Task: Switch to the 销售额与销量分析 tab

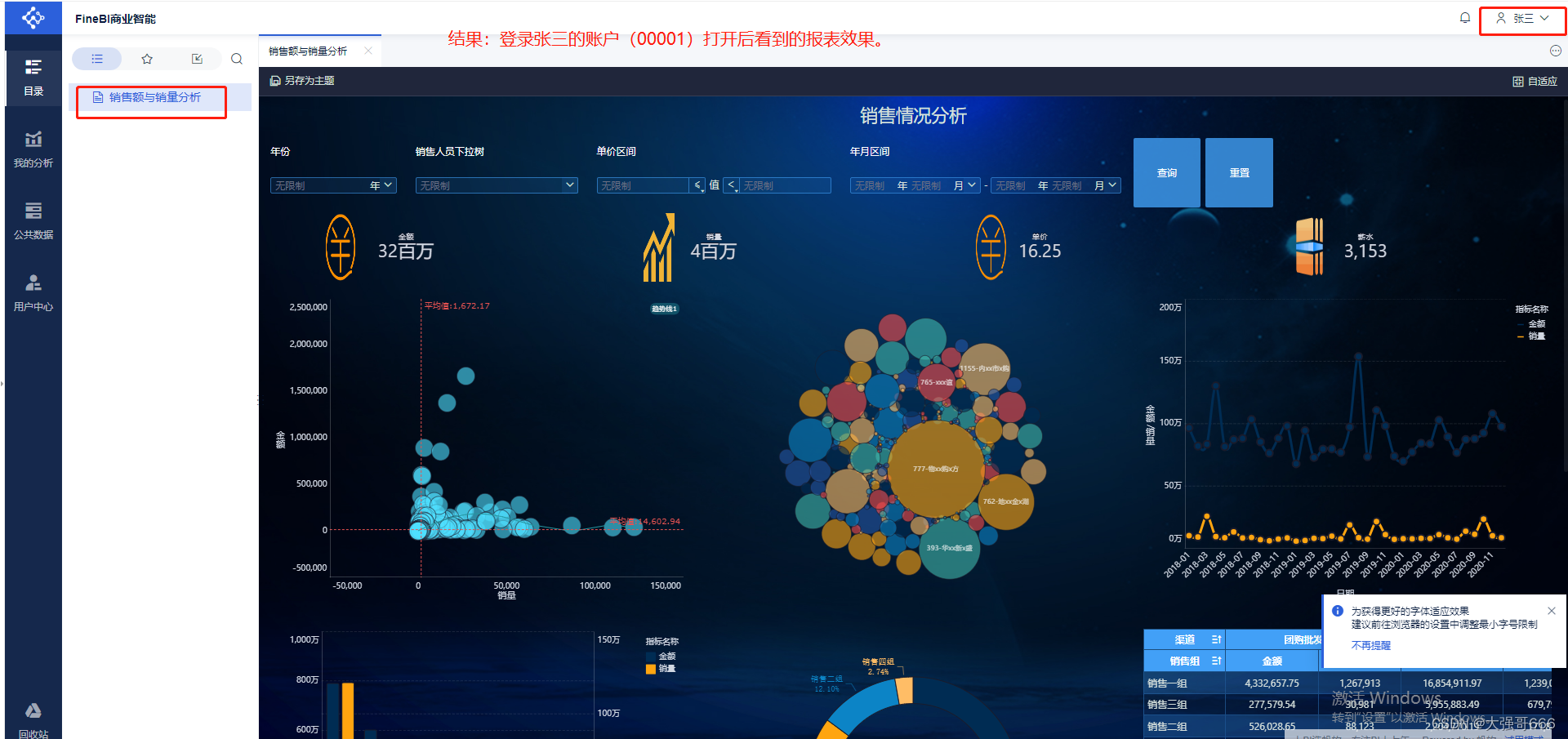Action: 308,51
